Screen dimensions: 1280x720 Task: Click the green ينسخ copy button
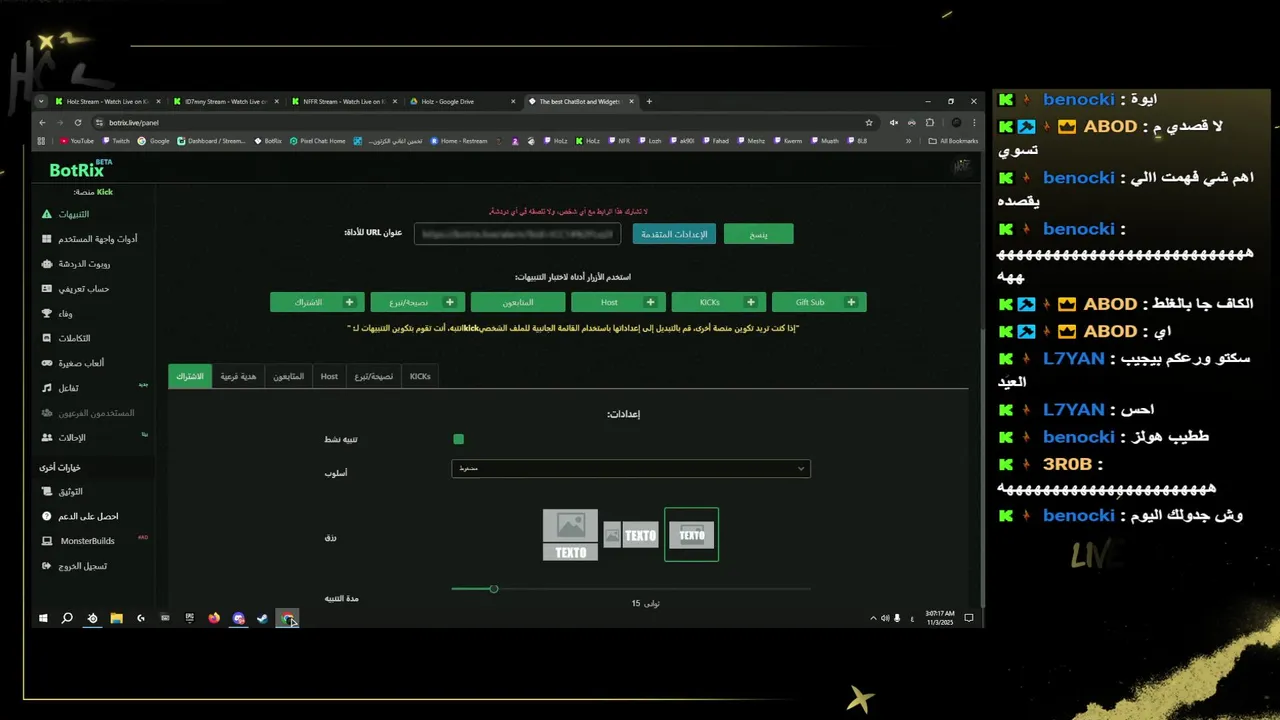[758, 234]
